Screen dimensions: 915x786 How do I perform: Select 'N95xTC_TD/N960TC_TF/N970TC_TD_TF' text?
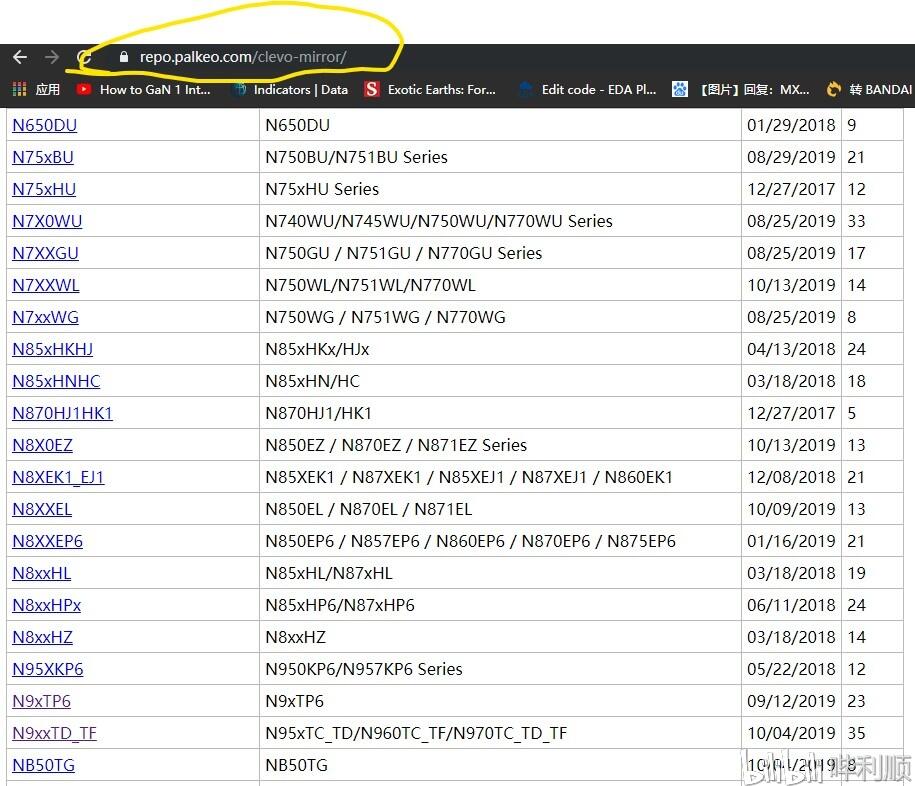coord(415,733)
